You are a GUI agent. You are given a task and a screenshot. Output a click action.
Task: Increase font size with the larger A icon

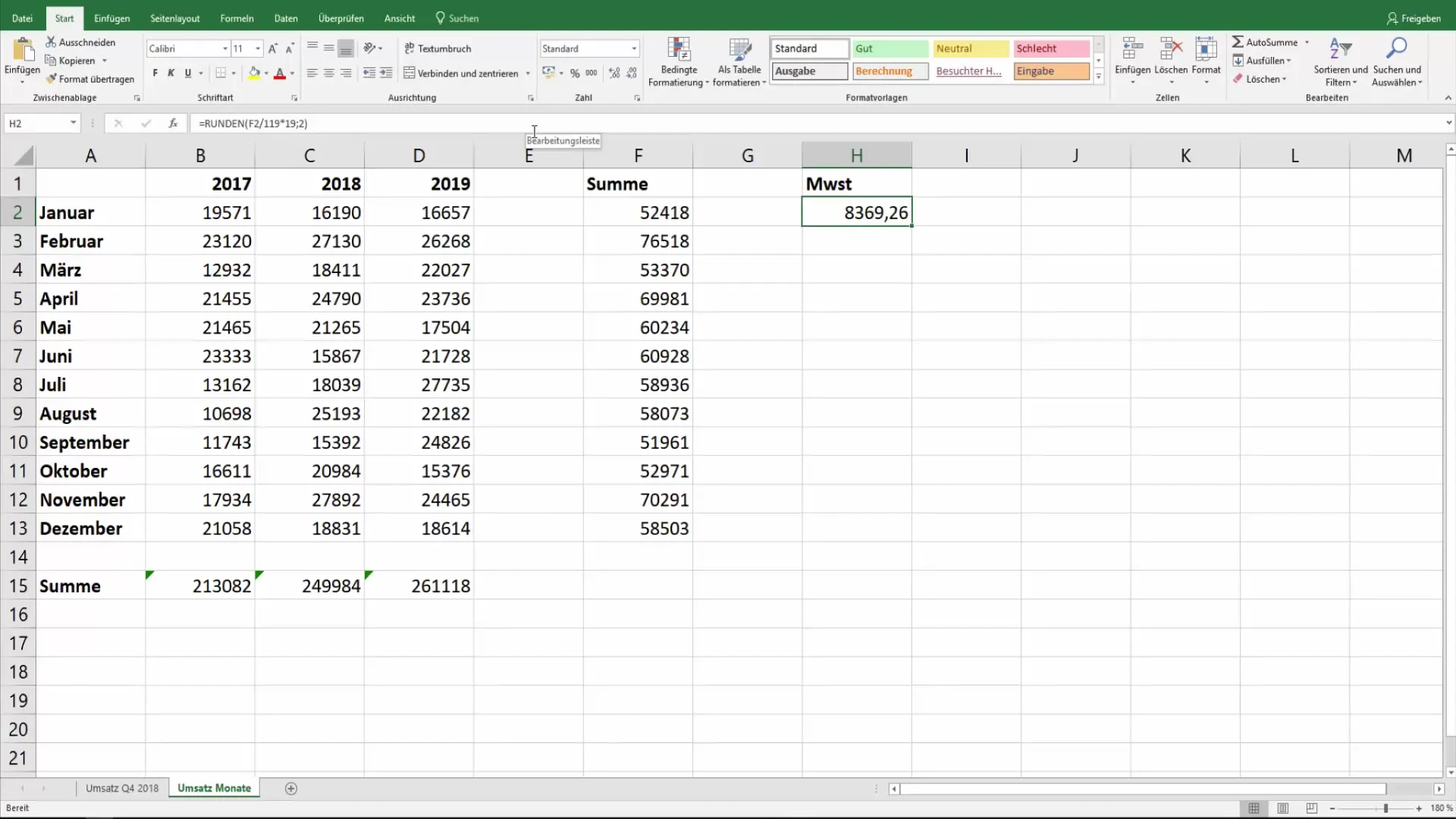(x=272, y=49)
